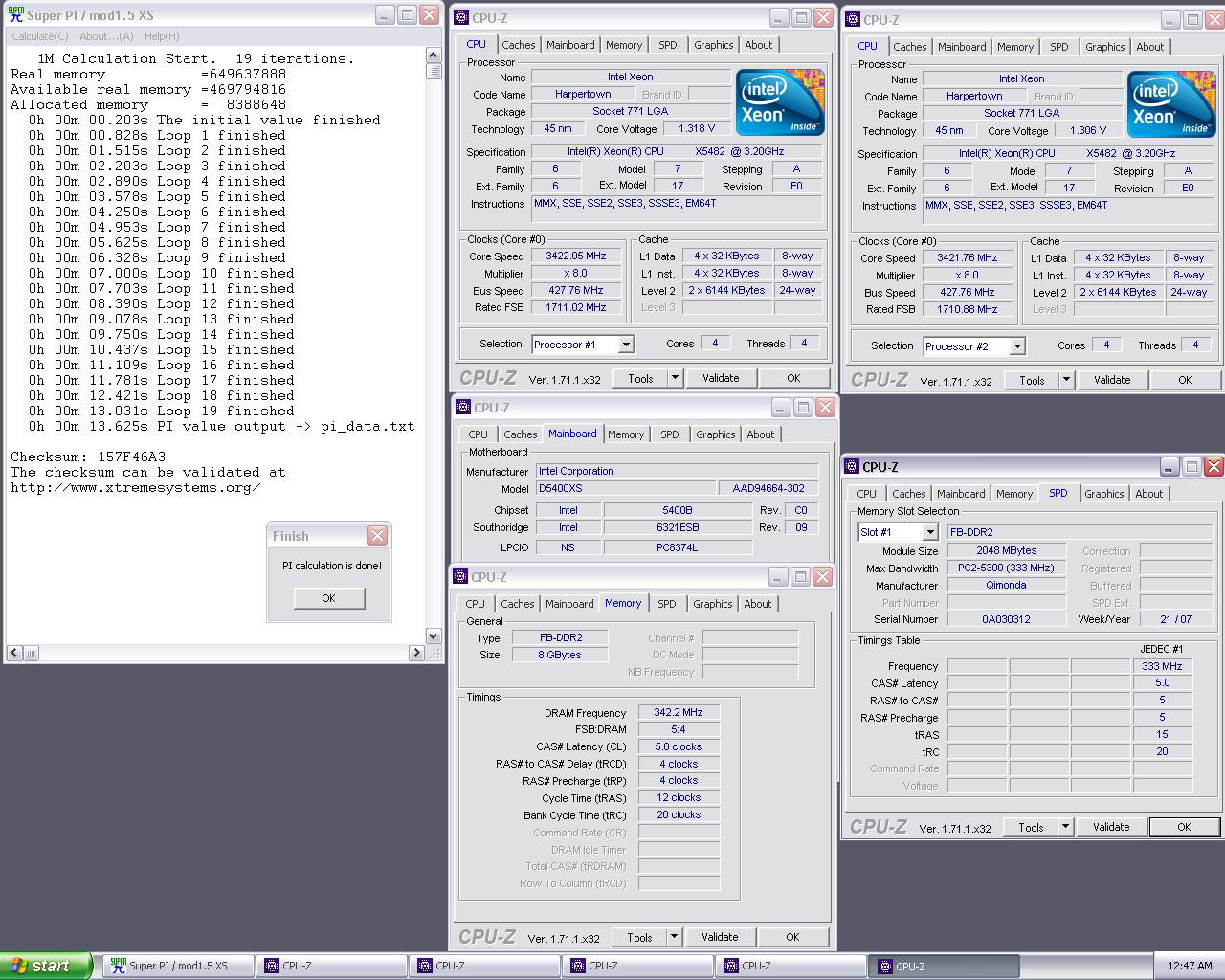The width and height of the screenshot is (1225, 980).
Task: Switch to Caches tab in Processor #2 CPU-Z window
Action: tap(910, 47)
